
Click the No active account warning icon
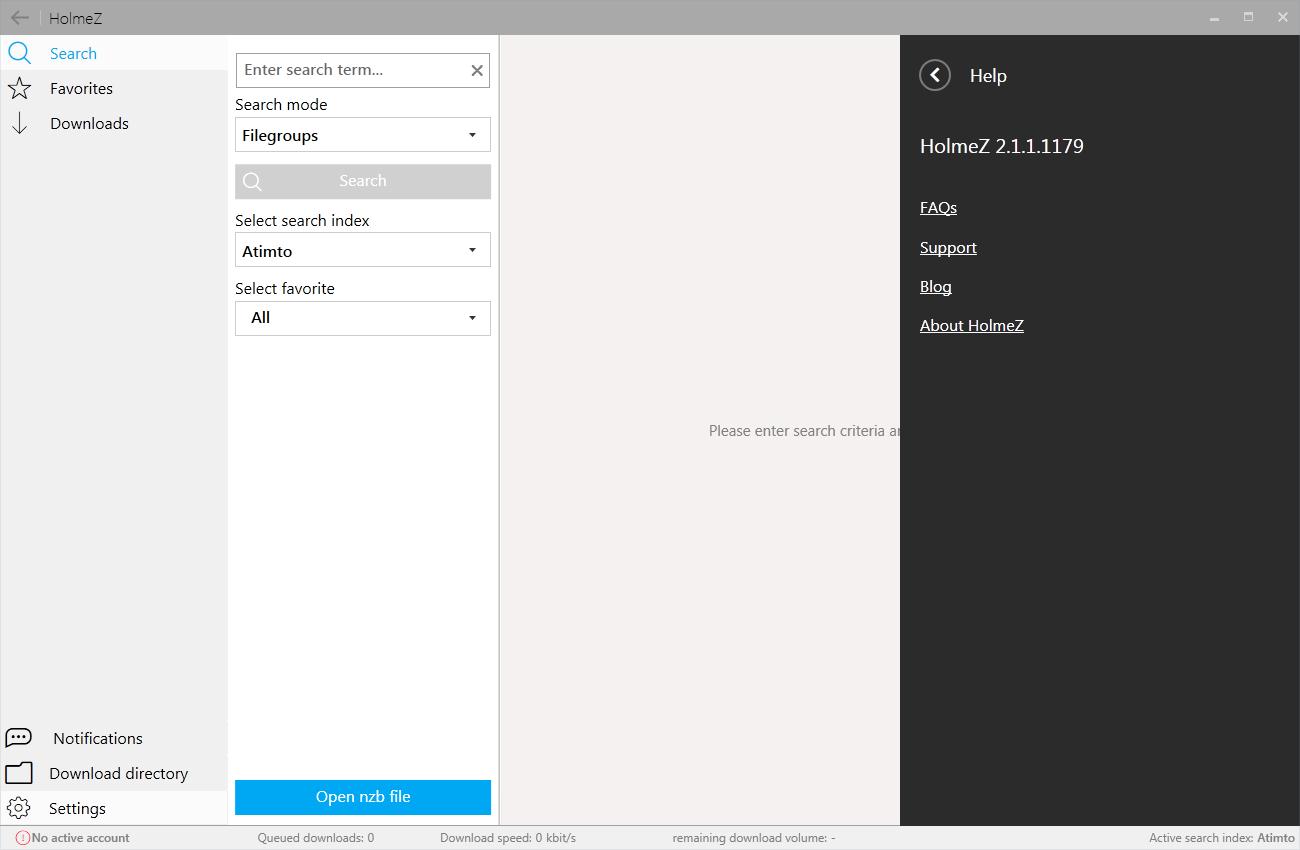pos(23,838)
